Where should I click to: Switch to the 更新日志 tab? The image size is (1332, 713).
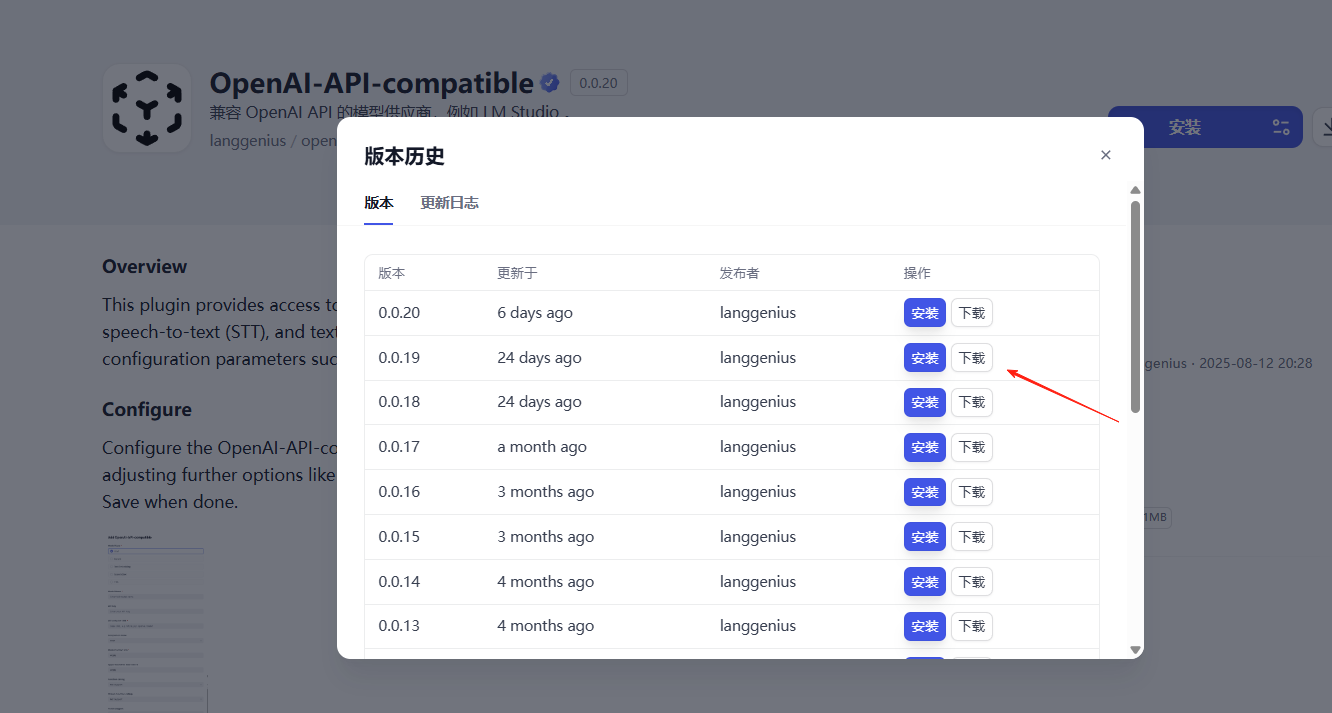pyautogui.click(x=449, y=202)
